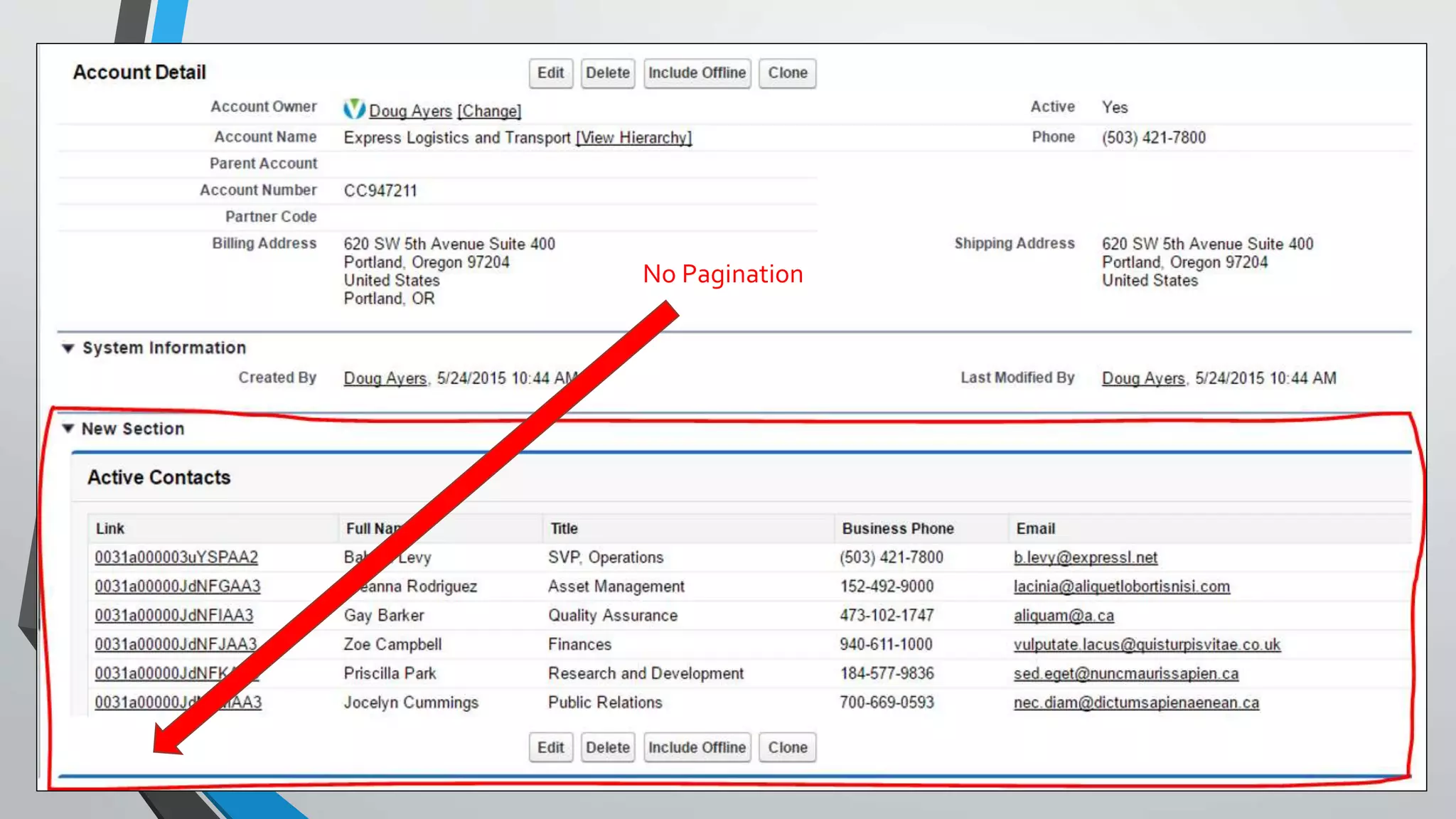The height and width of the screenshot is (819, 1456).
Task: Email vulputate.lacus@quisturpisvitae.co.uk
Action: (1147, 645)
